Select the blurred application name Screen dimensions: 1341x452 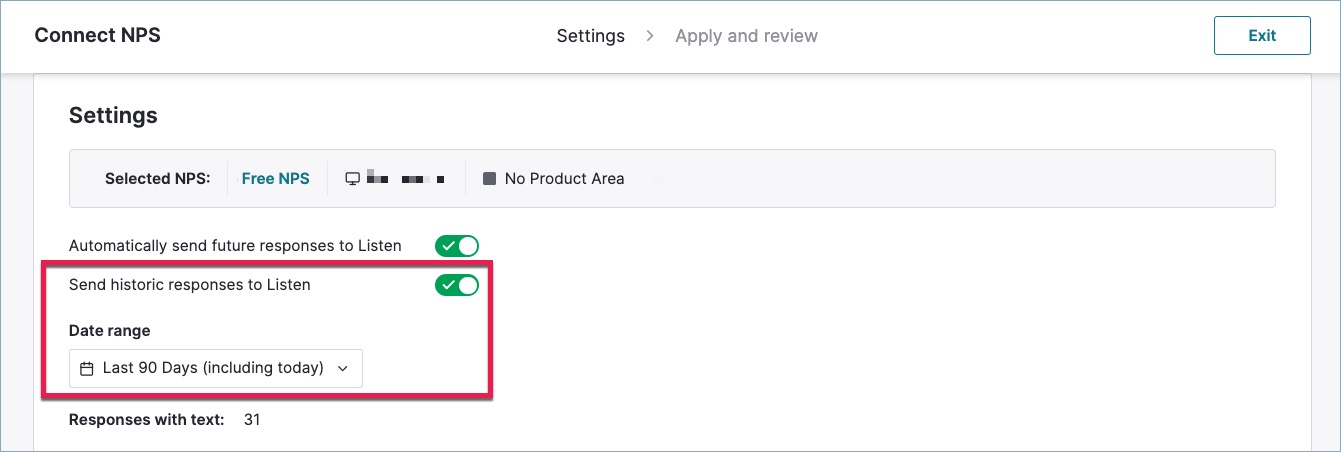(406, 178)
